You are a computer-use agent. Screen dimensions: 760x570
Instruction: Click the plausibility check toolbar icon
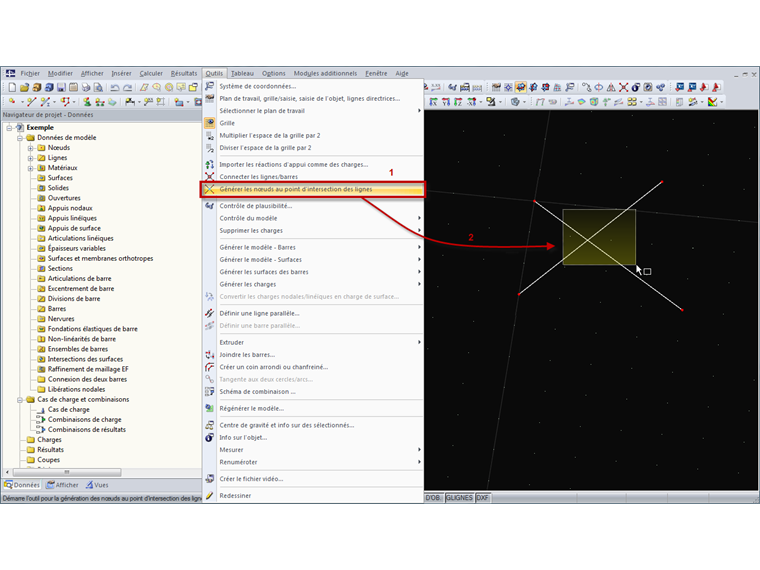click(452, 87)
